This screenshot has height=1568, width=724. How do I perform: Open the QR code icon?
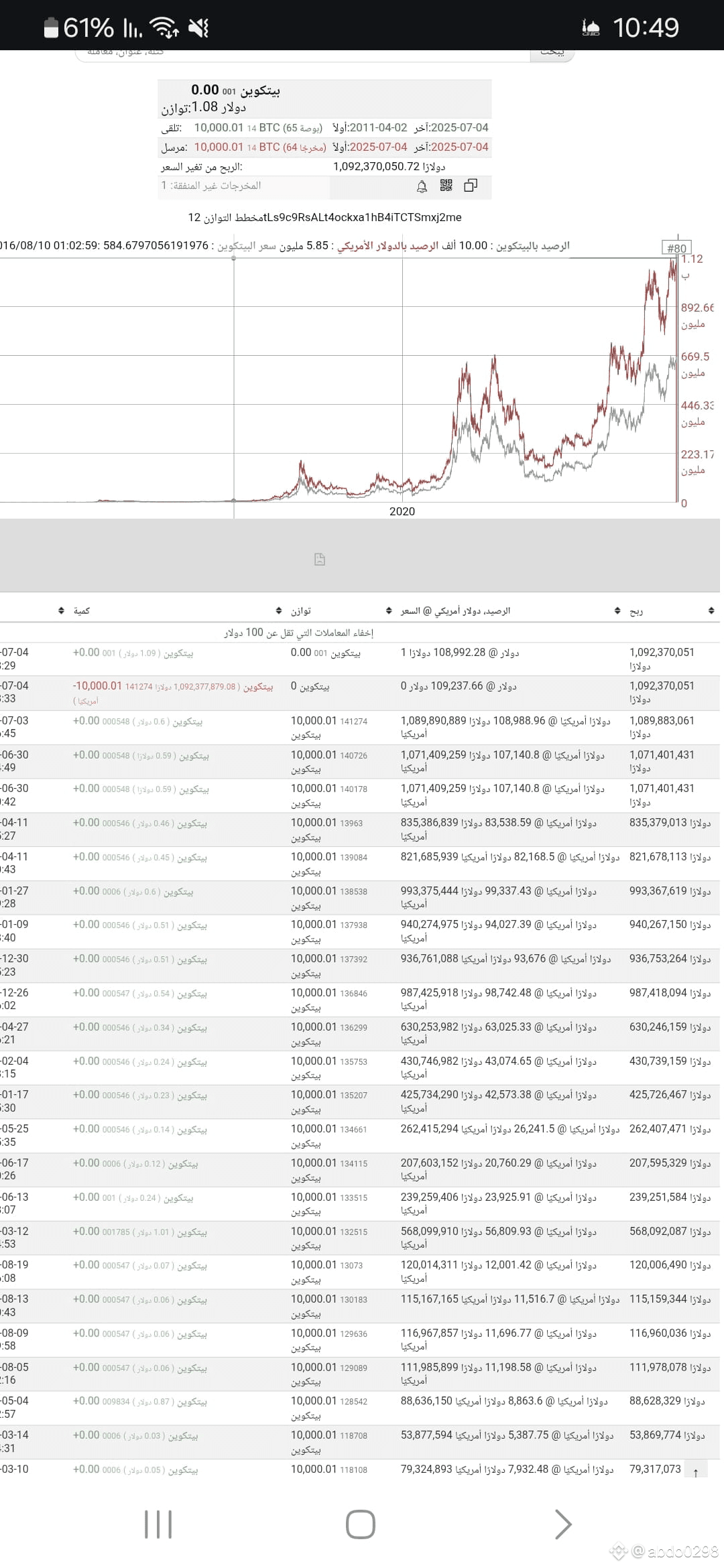[x=446, y=186]
